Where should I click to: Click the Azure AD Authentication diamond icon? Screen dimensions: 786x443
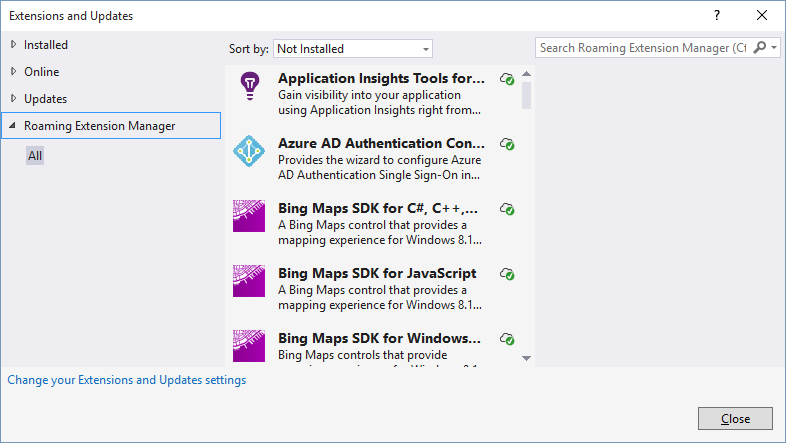click(248, 151)
